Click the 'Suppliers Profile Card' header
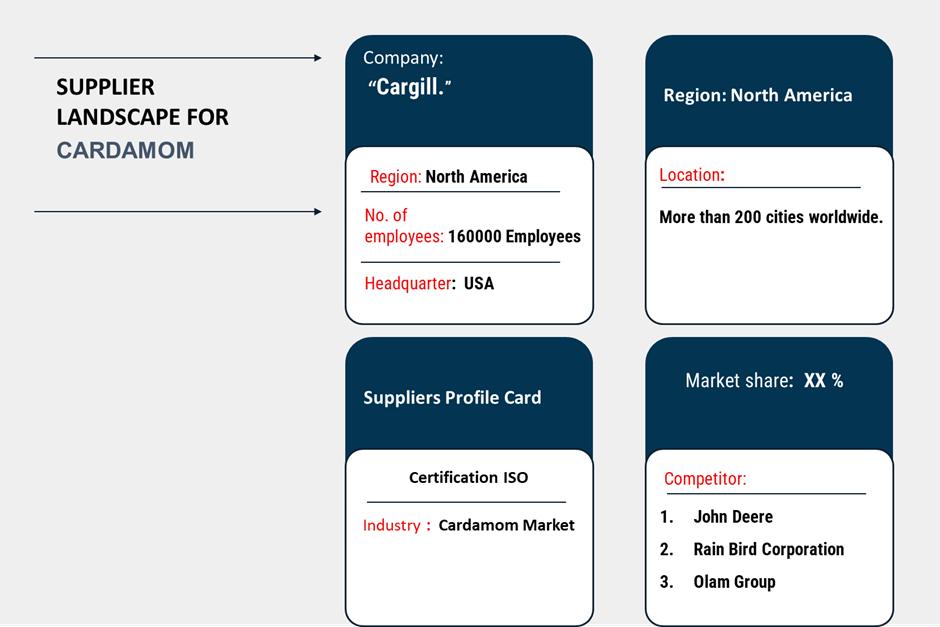 tap(452, 397)
